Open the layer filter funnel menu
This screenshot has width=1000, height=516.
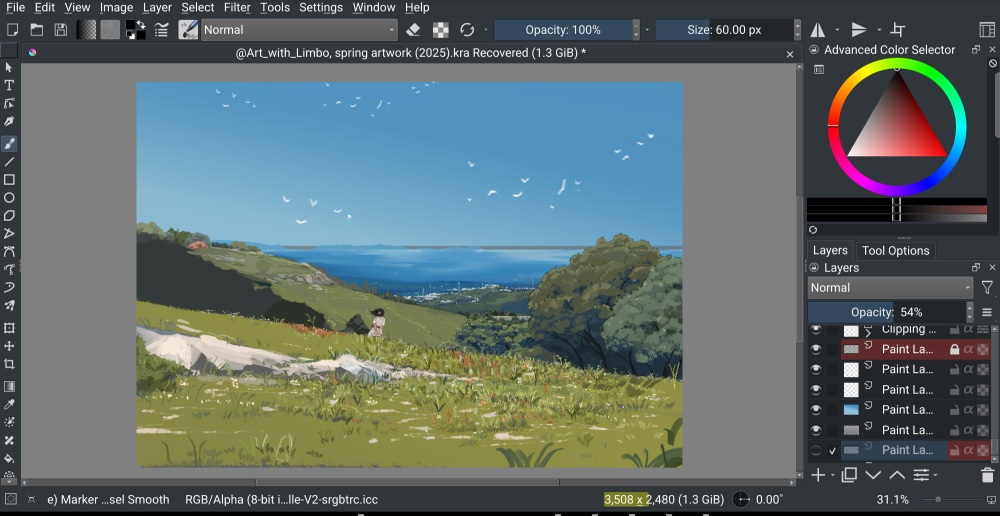click(987, 288)
